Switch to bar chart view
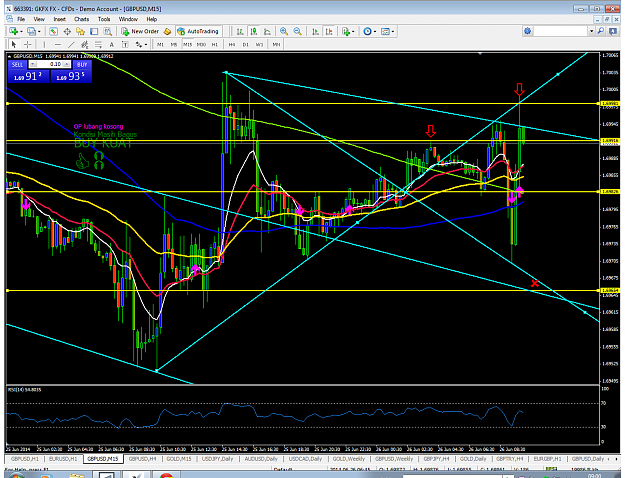 pos(240,31)
